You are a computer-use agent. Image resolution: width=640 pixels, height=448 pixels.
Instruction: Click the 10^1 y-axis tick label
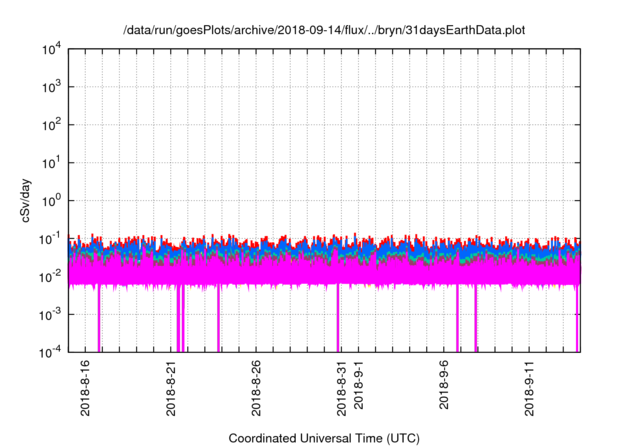pyautogui.click(x=52, y=162)
